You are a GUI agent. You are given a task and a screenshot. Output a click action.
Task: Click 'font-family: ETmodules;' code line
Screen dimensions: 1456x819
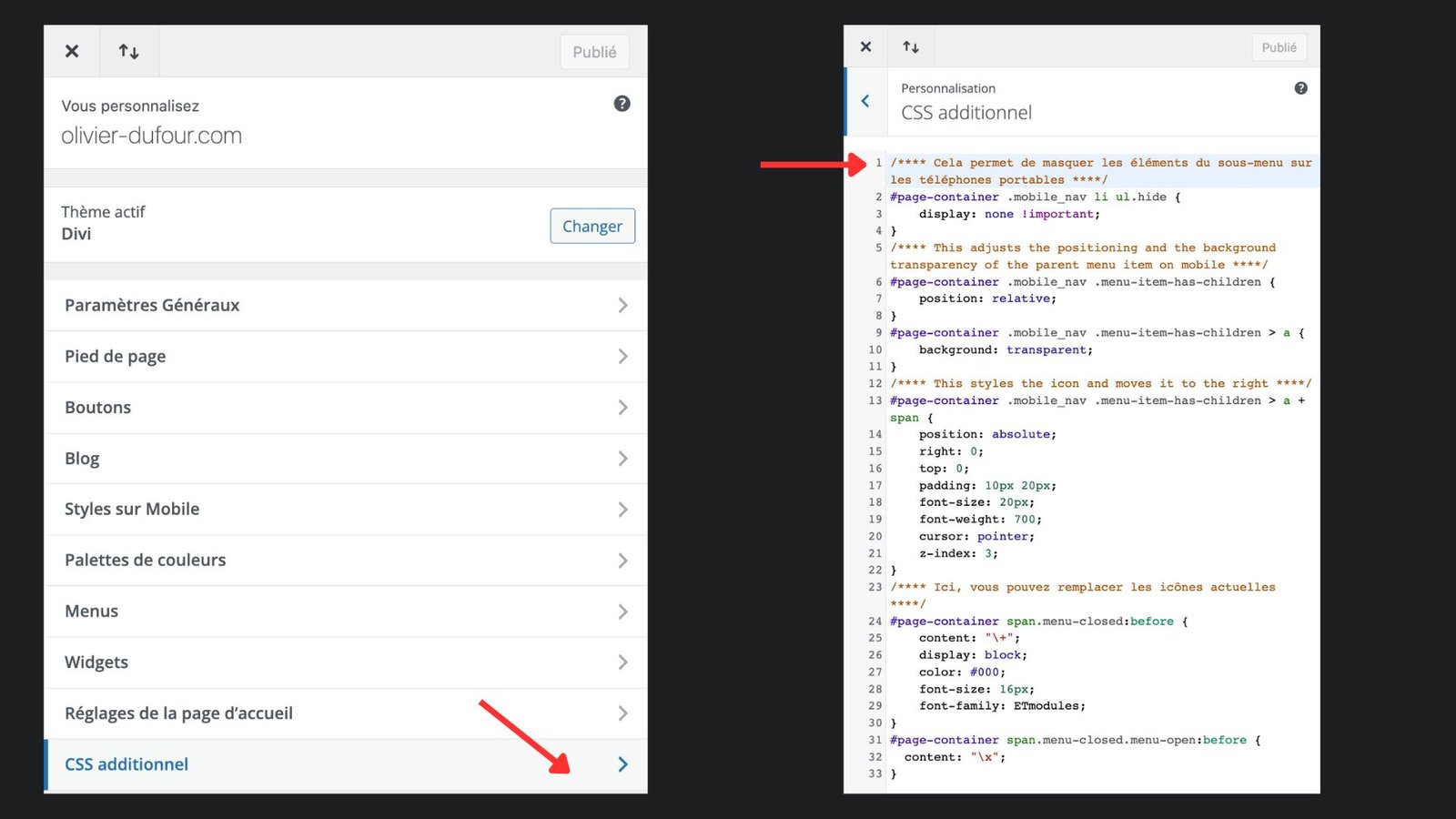click(1002, 706)
